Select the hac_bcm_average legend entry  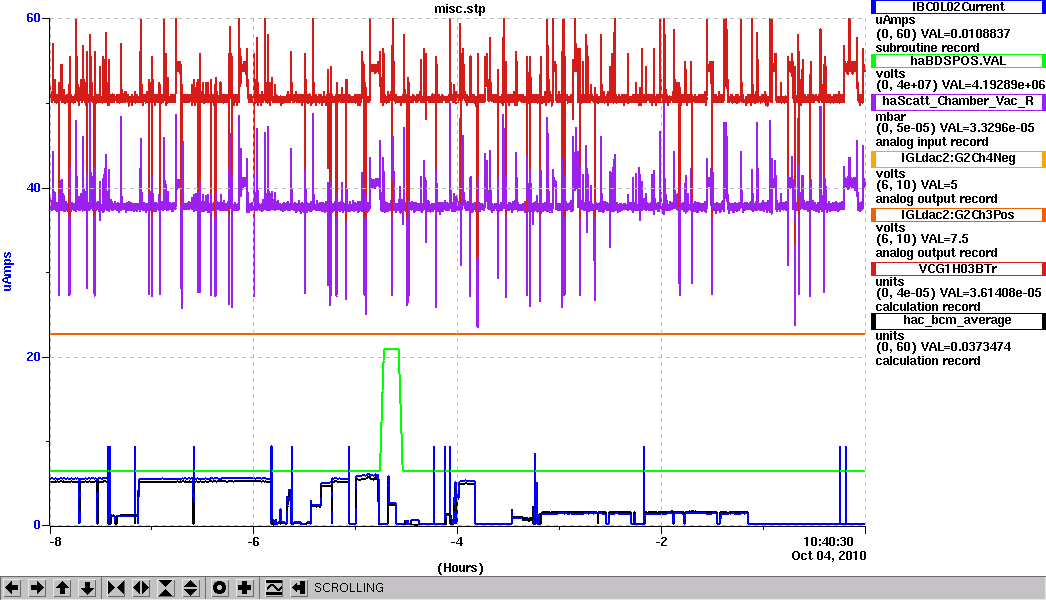(x=958, y=320)
